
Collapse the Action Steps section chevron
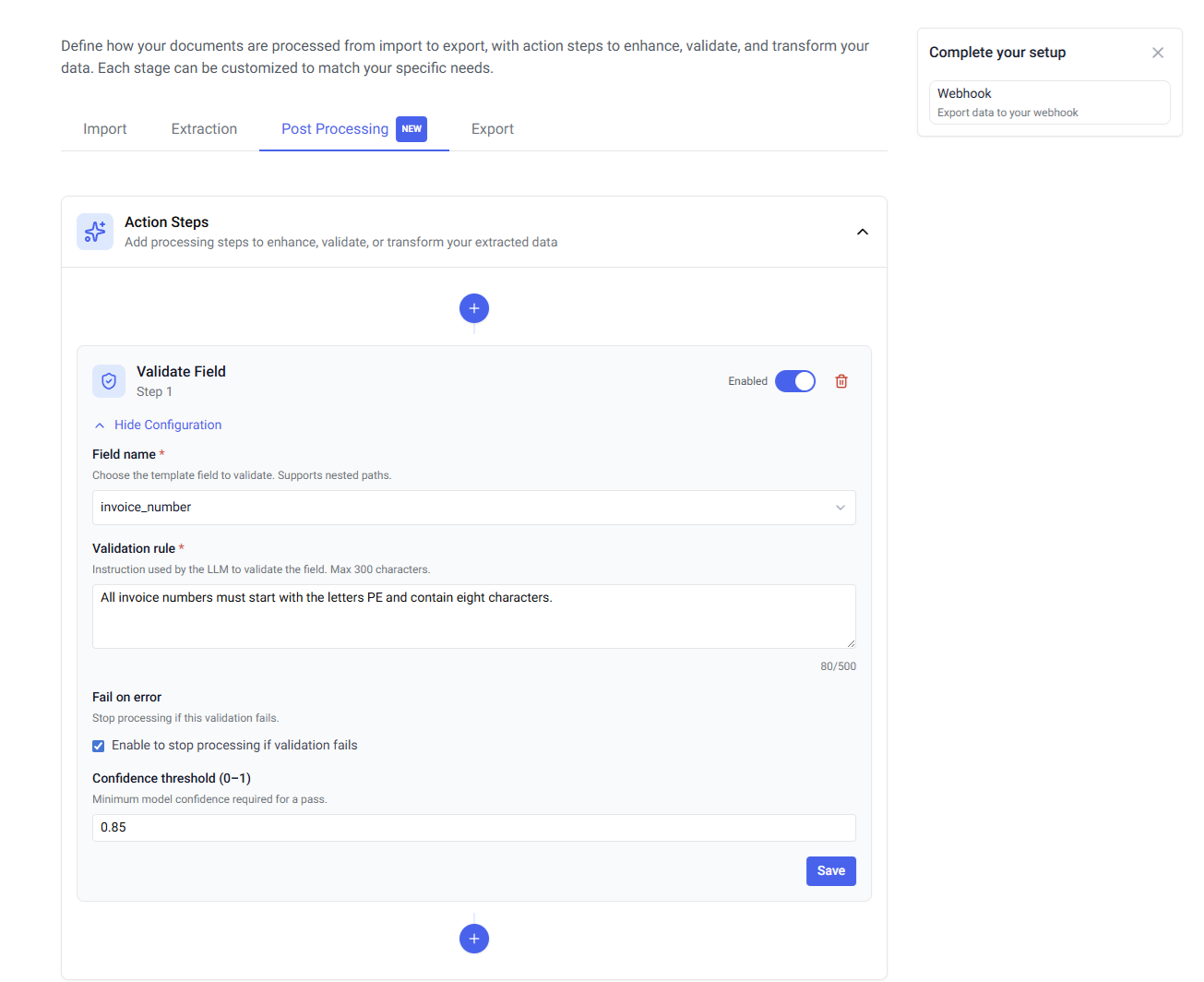click(863, 232)
